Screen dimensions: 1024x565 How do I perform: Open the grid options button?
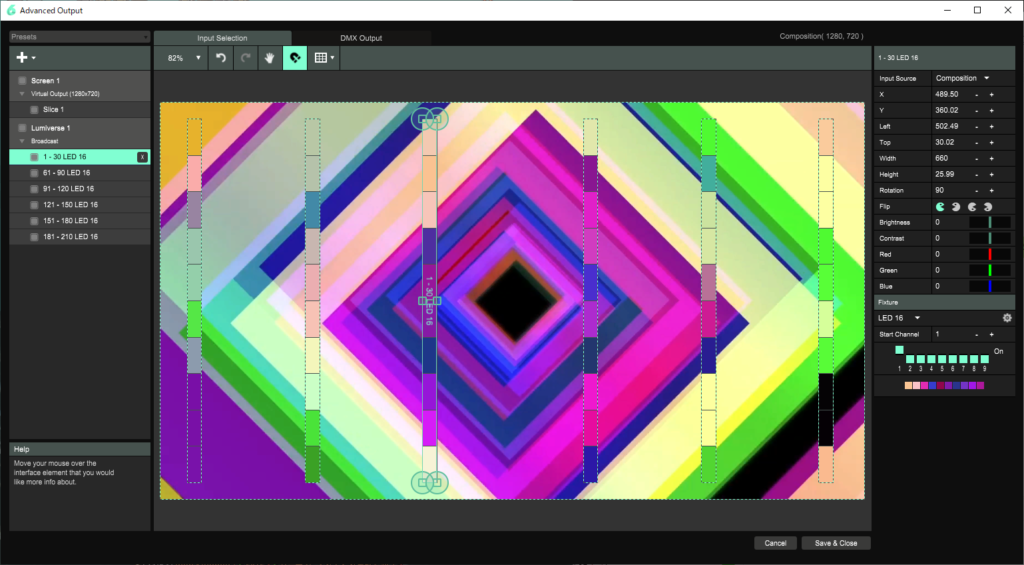pos(323,57)
